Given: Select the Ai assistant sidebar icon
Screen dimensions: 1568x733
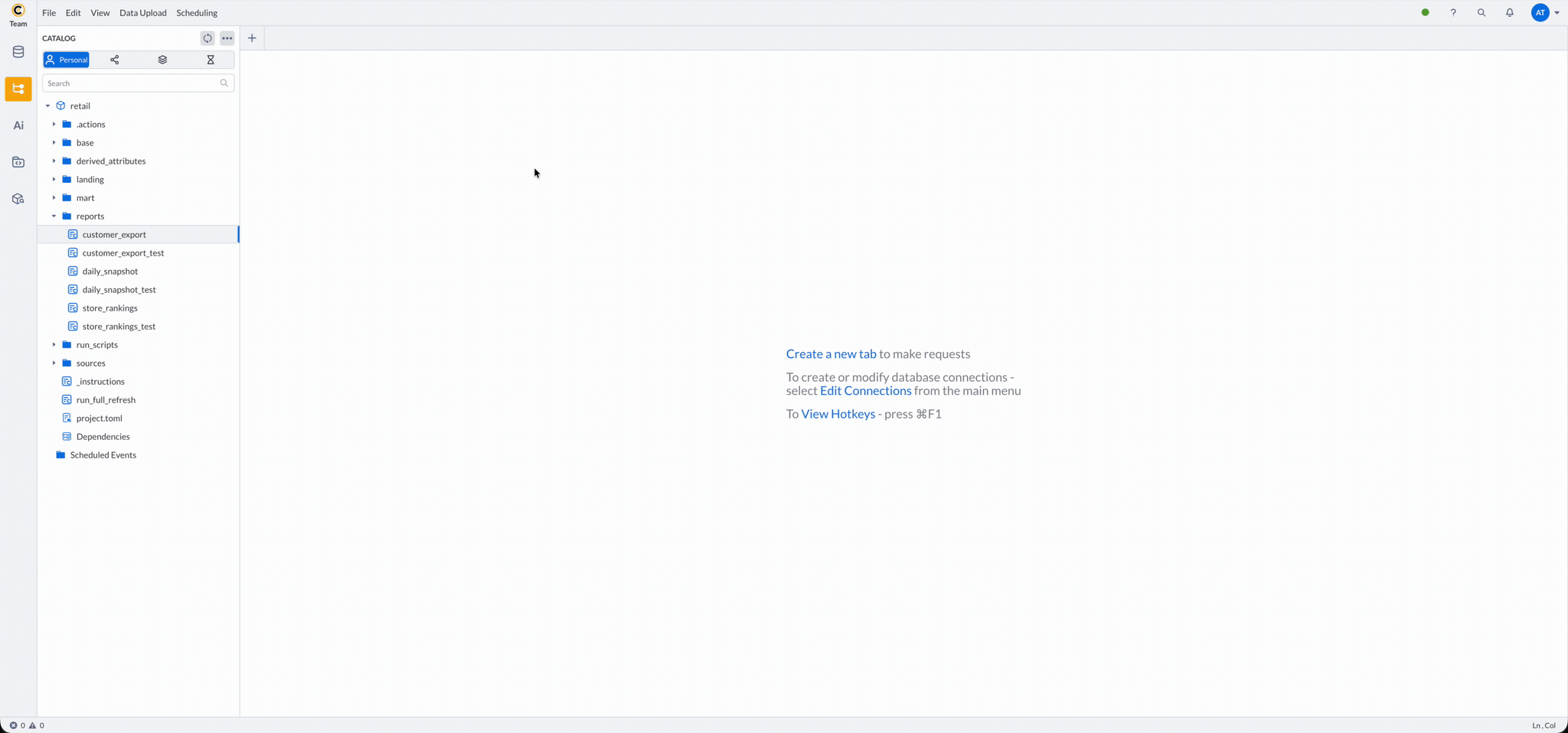Looking at the screenshot, I should pos(18,125).
